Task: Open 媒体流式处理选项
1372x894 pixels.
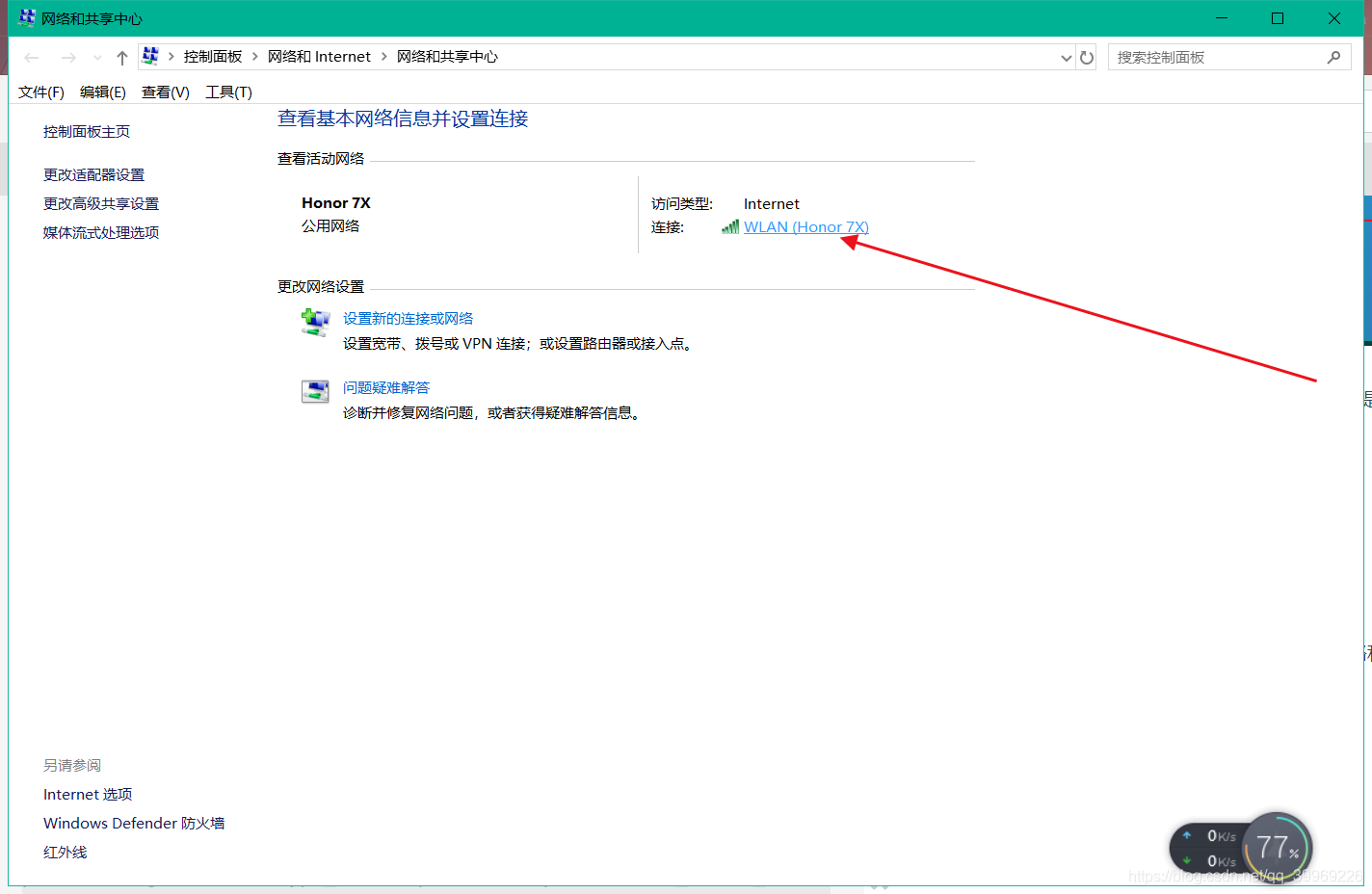Action: point(101,233)
